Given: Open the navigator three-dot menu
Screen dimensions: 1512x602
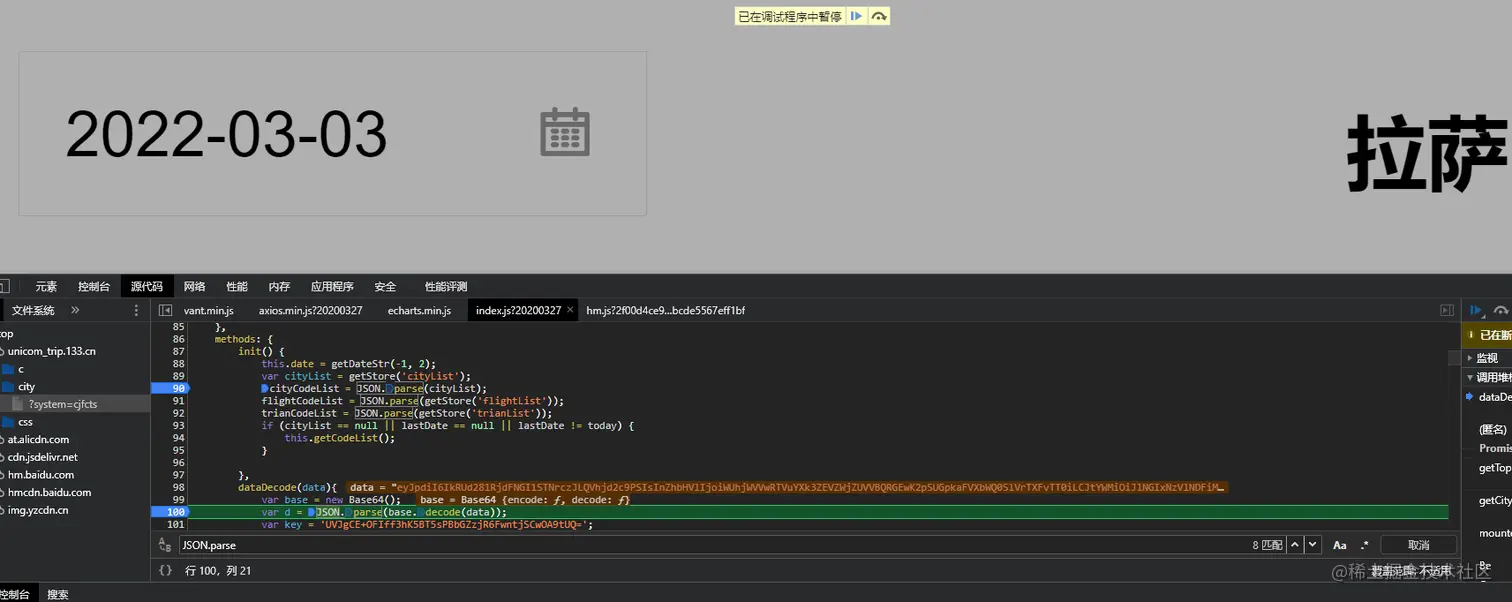Looking at the screenshot, I should click(x=137, y=311).
